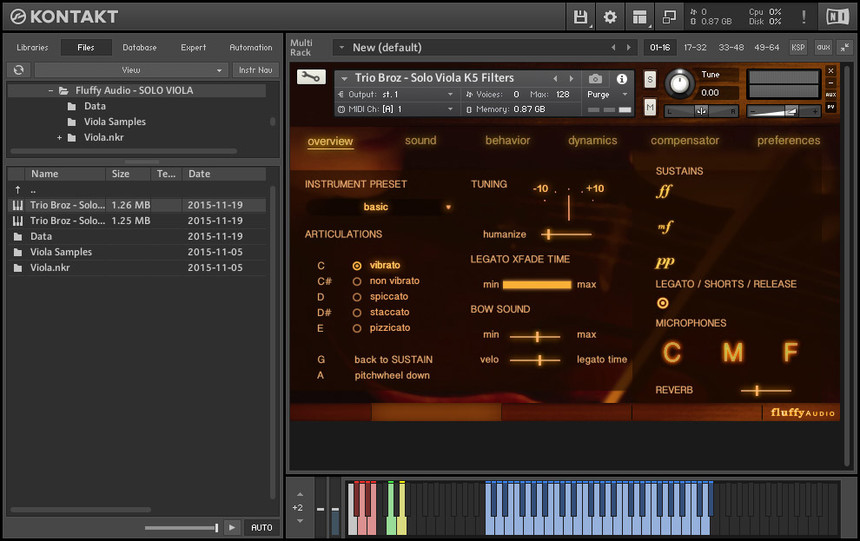Viewport: 860px width, 541px height.
Task: Click Instr Nav button
Action: click(256, 70)
